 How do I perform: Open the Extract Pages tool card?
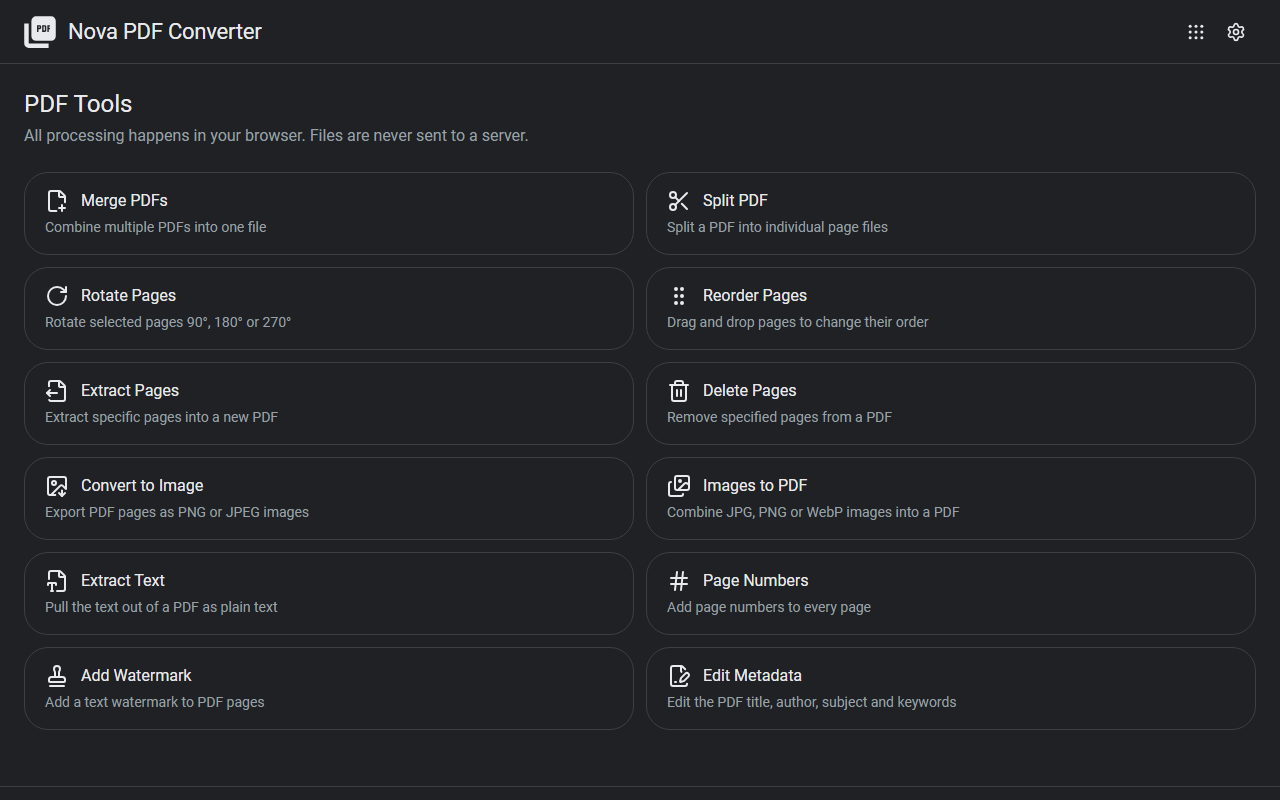329,403
